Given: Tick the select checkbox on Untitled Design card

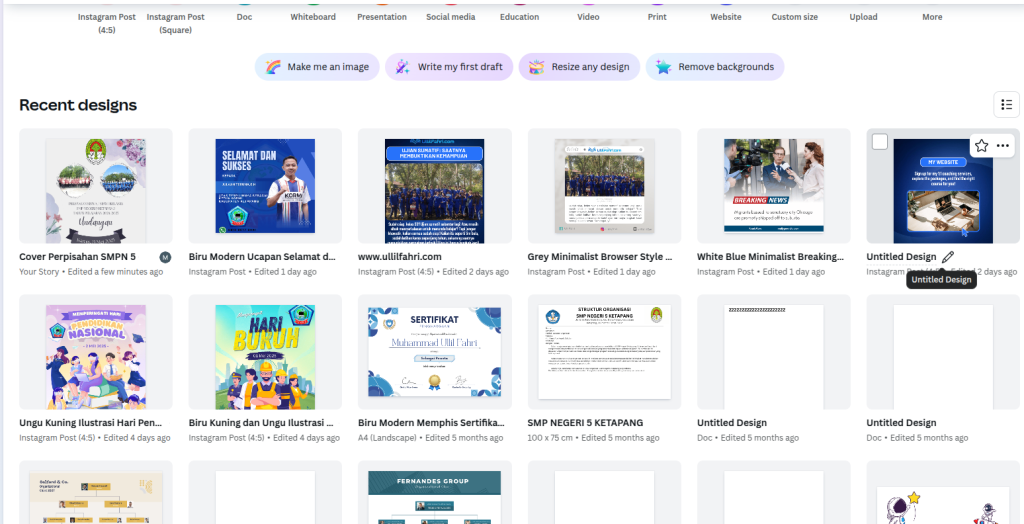Looking at the screenshot, I should [880, 142].
